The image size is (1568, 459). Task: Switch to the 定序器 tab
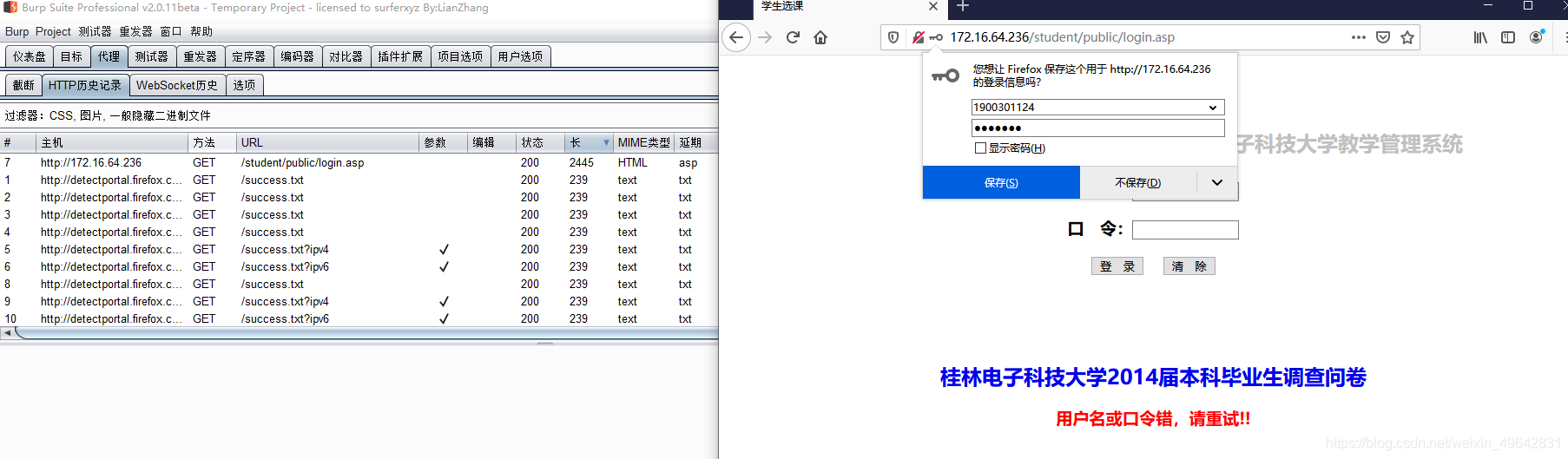point(248,56)
